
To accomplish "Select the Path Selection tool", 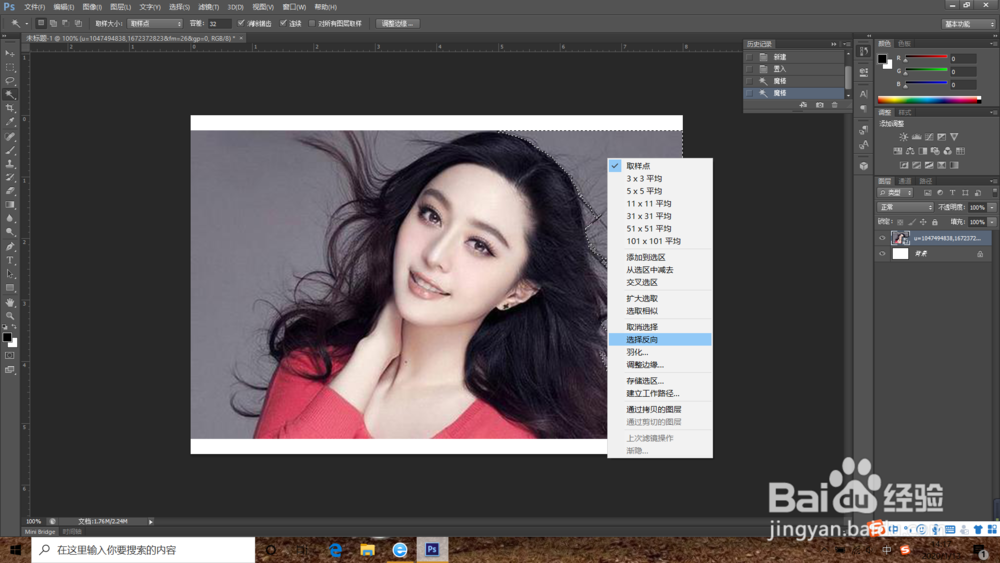I will pos(10,274).
